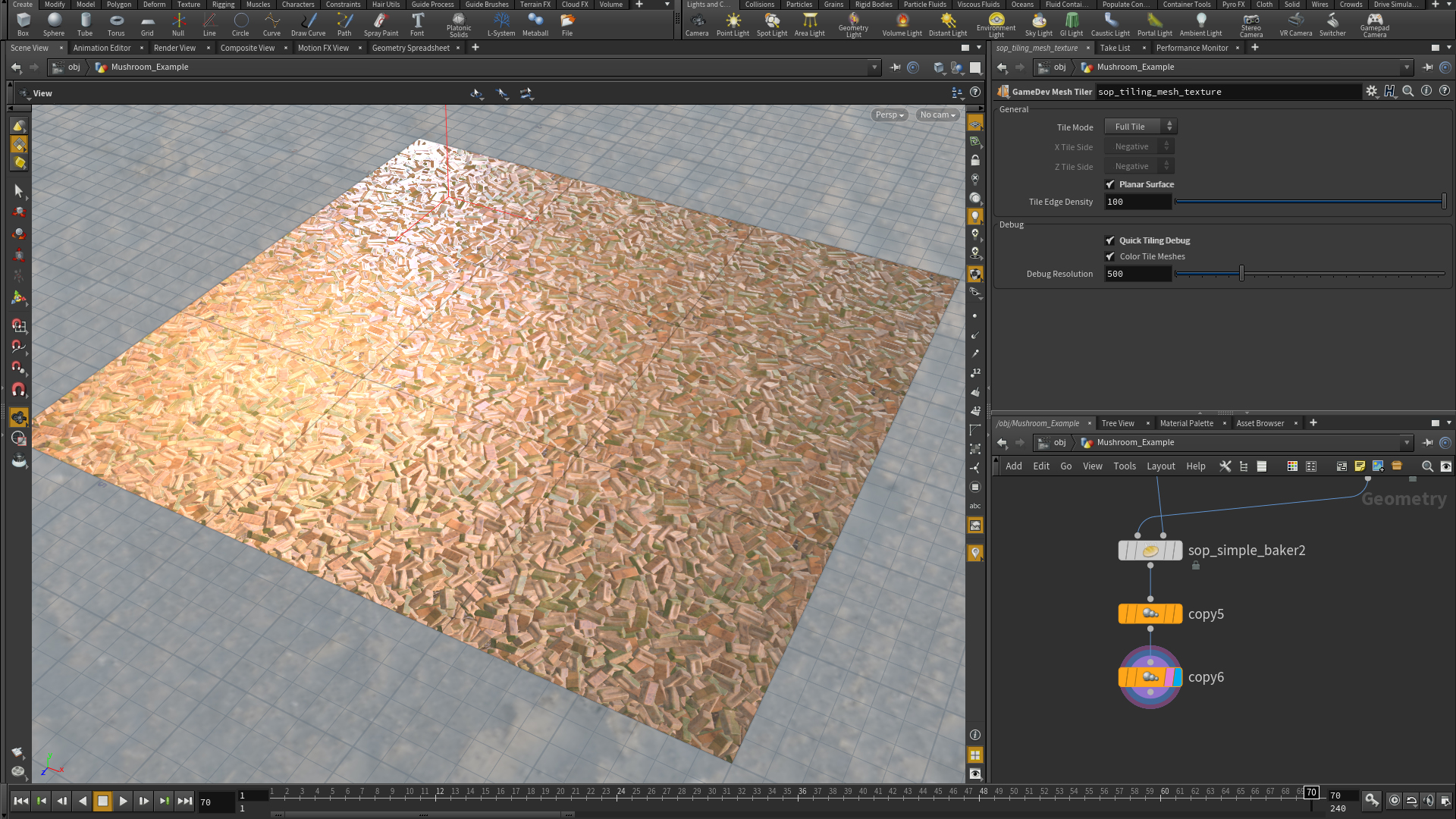Toggle Quick Tiling Debug checkbox

click(x=1110, y=240)
